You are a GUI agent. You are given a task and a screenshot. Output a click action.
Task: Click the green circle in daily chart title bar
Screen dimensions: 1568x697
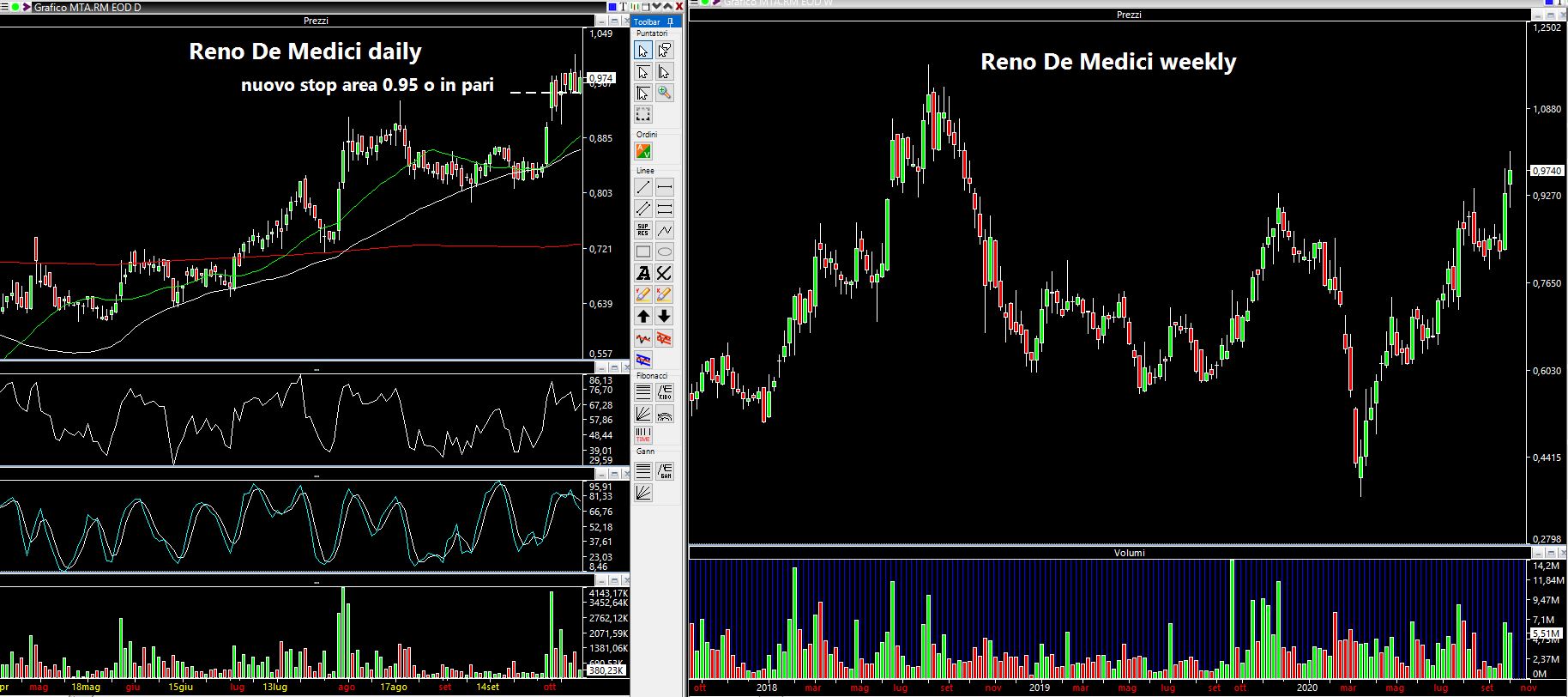[x=15, y=7]
